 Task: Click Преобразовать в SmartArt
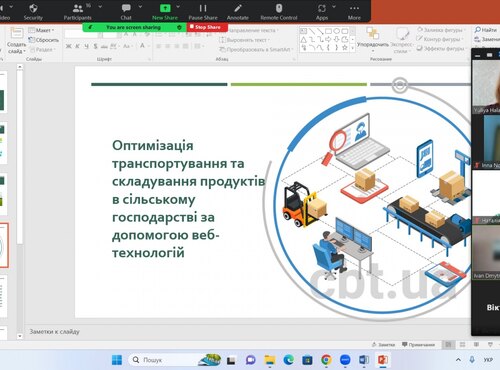(256, 49)
